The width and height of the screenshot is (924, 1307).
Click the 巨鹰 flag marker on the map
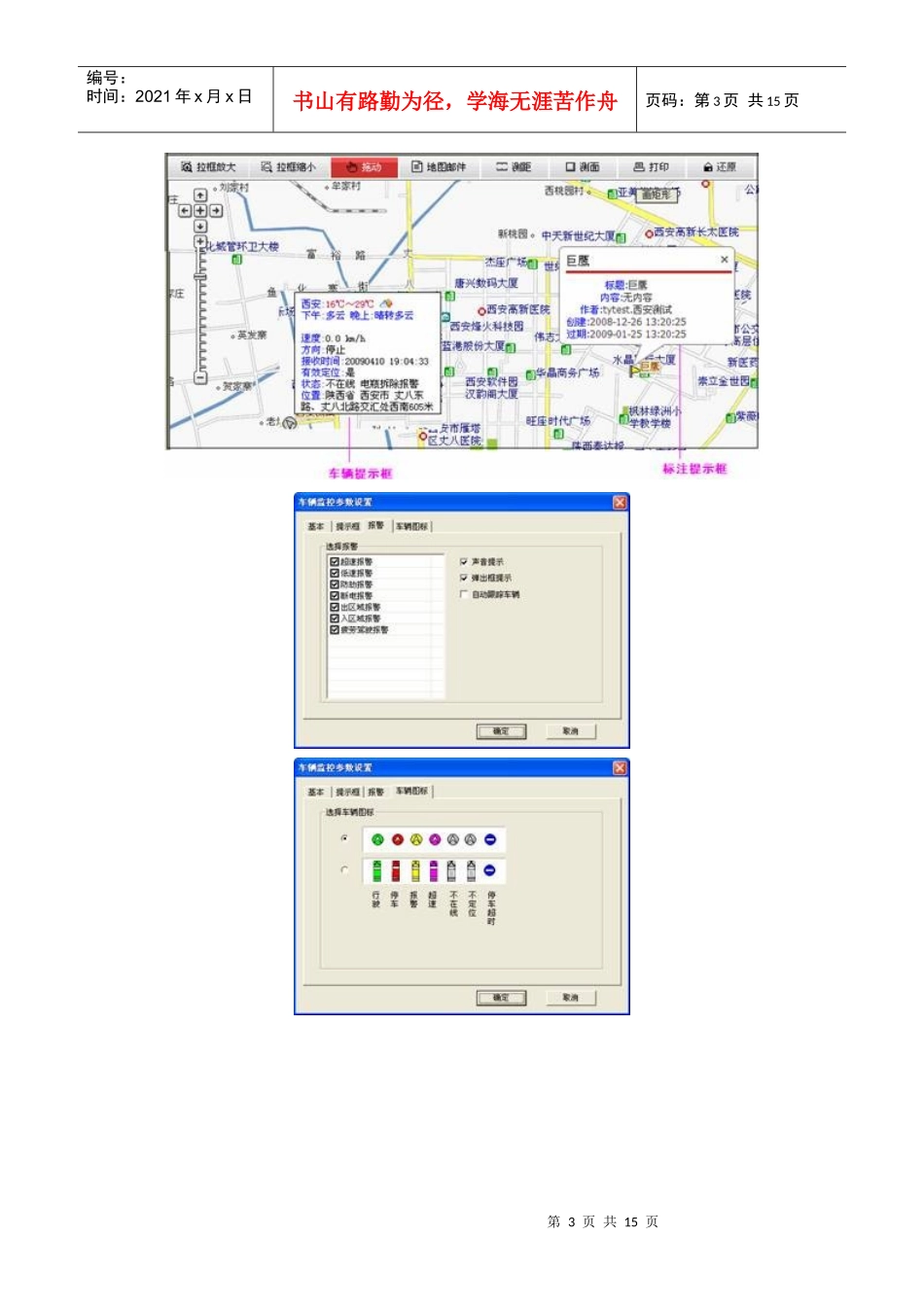[x=634, y=371]
